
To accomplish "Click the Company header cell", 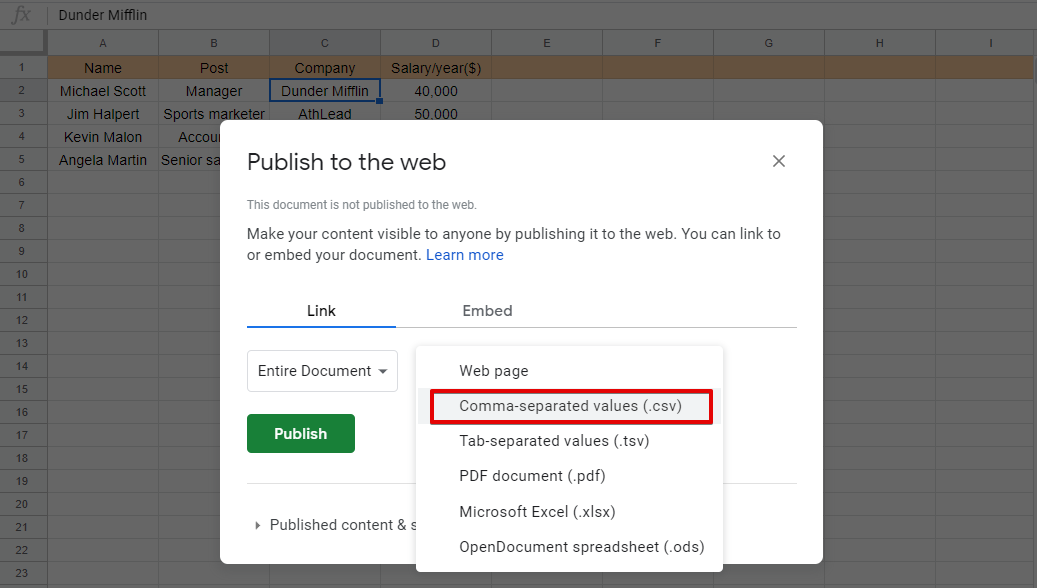I will point(325,67).
